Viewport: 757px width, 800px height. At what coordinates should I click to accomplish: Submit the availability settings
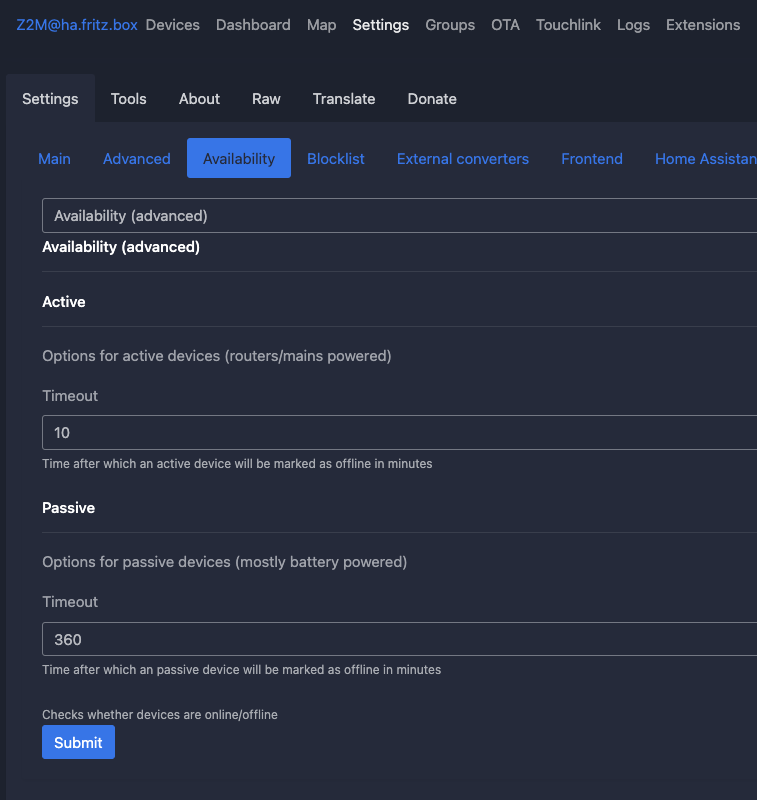tap(78, 742)
